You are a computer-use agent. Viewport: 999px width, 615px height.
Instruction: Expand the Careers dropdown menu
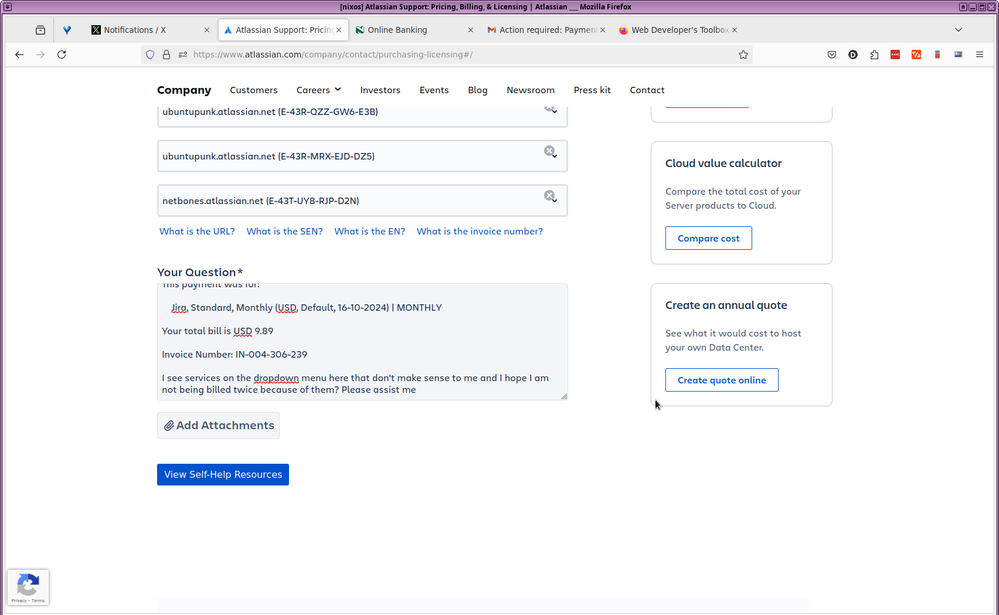(x=319, y=90)
